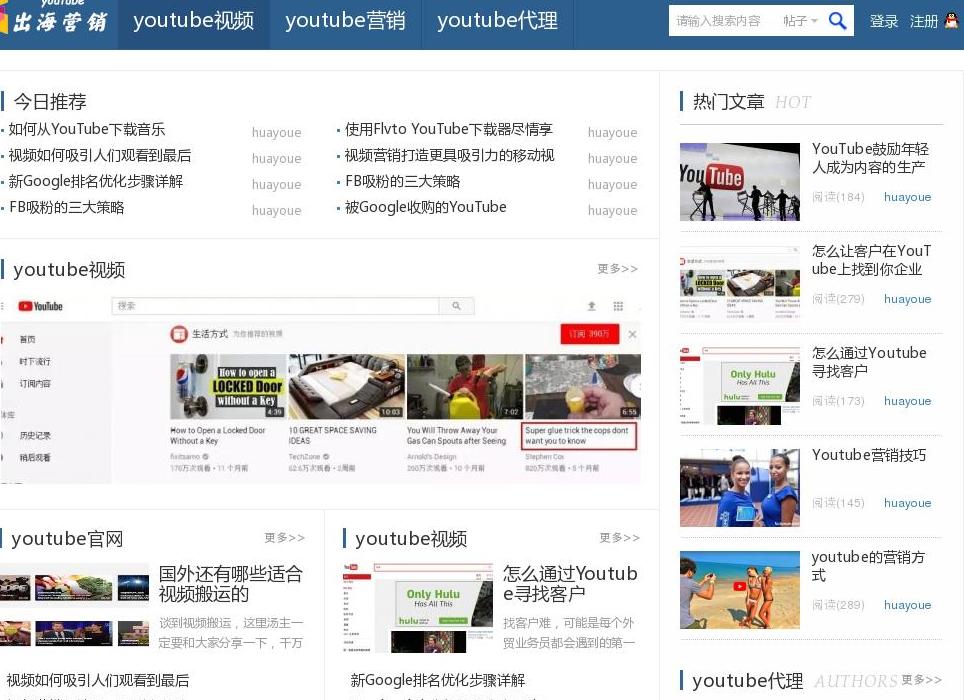
Task: Open hot article 怎么通过Youtube寻找客户
Action: click(869, 362)
